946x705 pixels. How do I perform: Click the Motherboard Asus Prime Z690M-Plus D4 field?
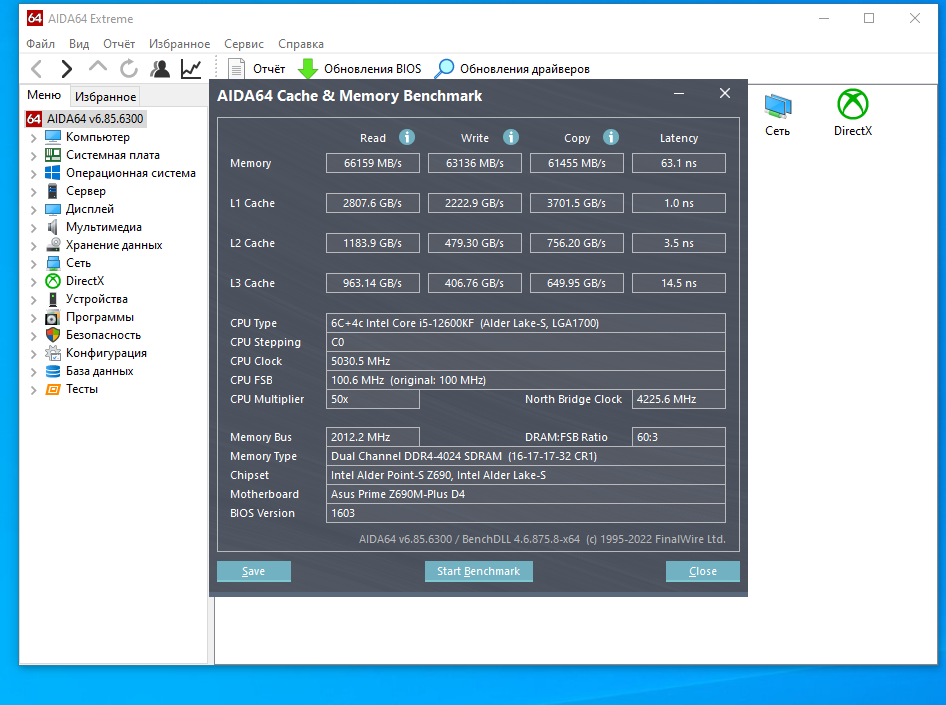[525, 494]
